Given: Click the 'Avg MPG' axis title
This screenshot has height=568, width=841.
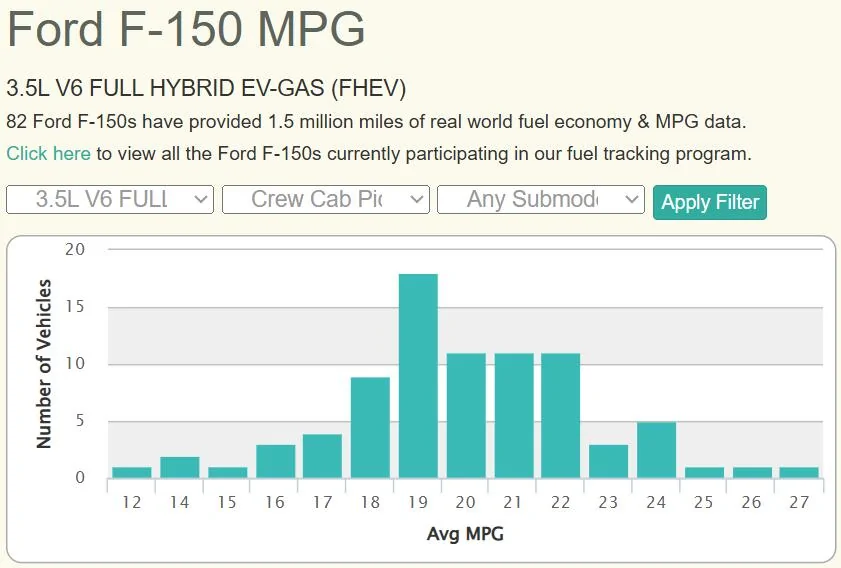Looking at the screenshot, I should click(x=465, y=534).
